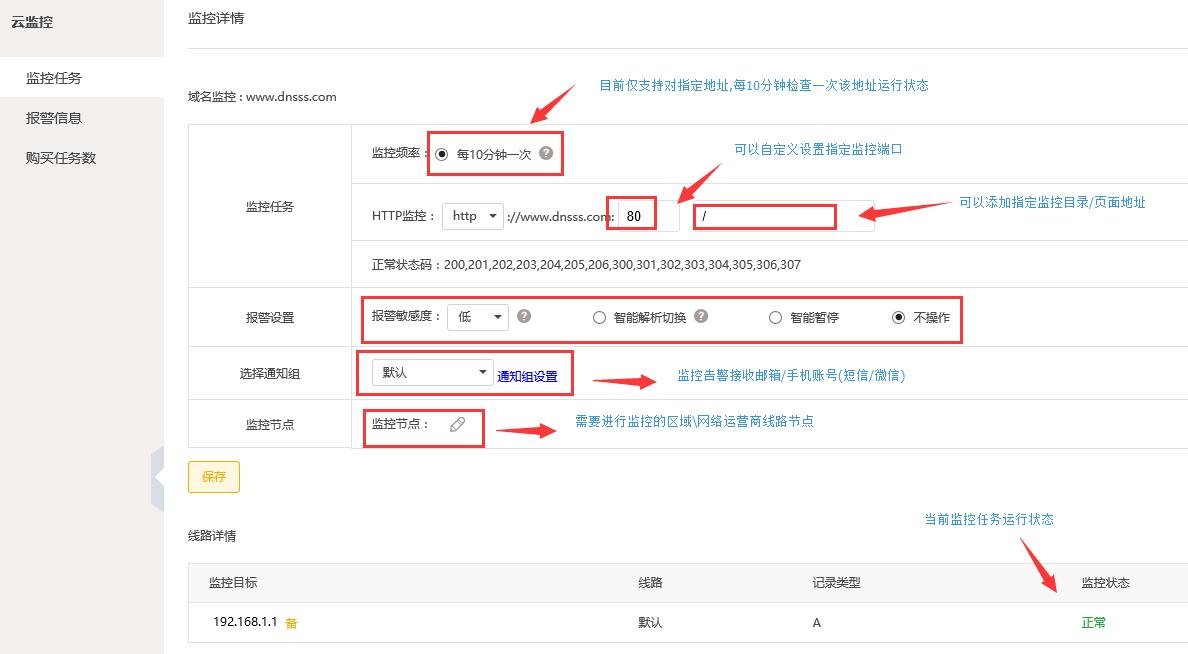
Task: Open the 通知组设置 link
Action: (527, 377)
